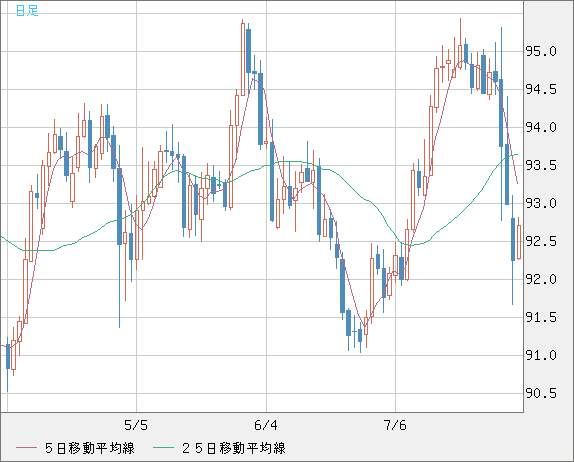Click the 94.0 price axis label

[541, 127]
